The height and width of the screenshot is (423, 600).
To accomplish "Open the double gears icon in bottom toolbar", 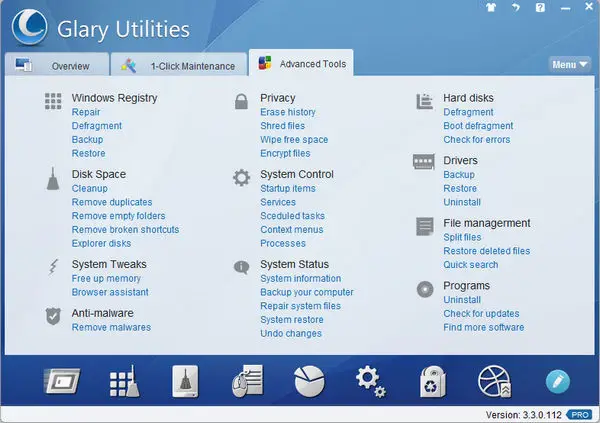I will tap(371, 382).
